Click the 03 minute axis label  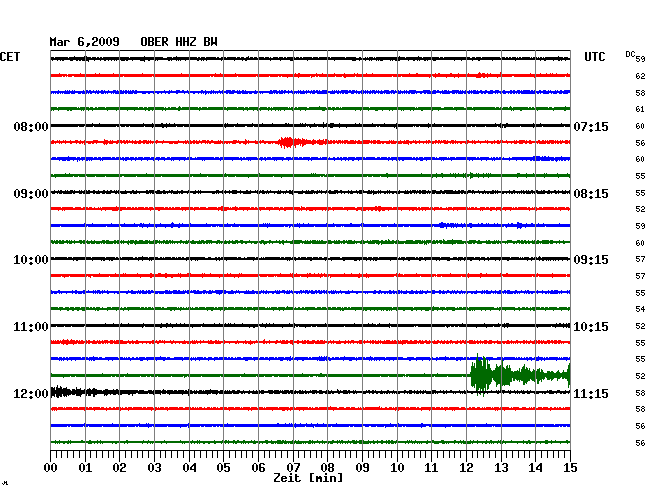pos(155,467)
